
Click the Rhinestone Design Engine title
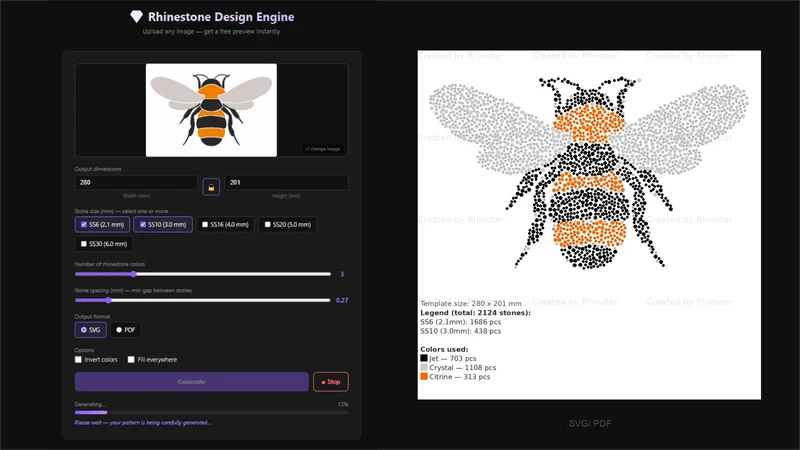[x=221, y=17]
